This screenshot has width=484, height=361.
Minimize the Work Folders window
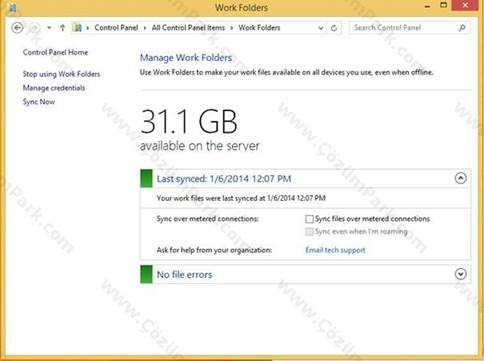(428, 6)
